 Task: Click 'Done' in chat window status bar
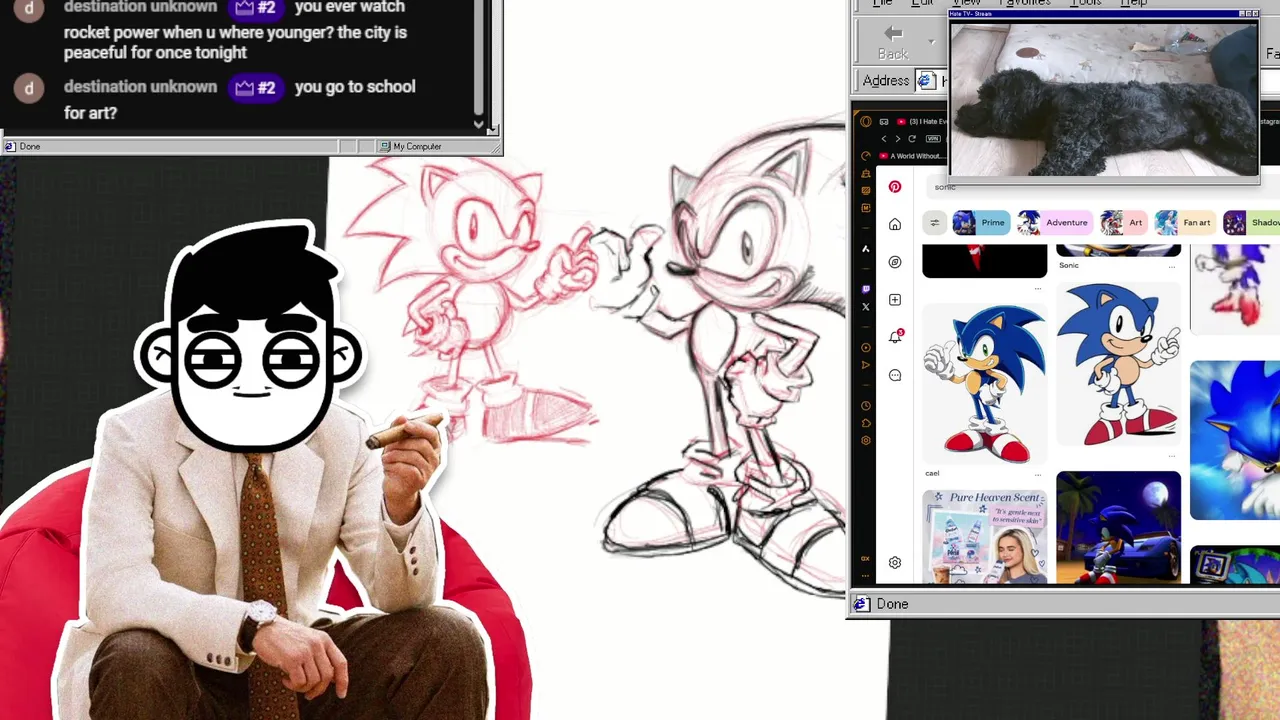point(30,146)
